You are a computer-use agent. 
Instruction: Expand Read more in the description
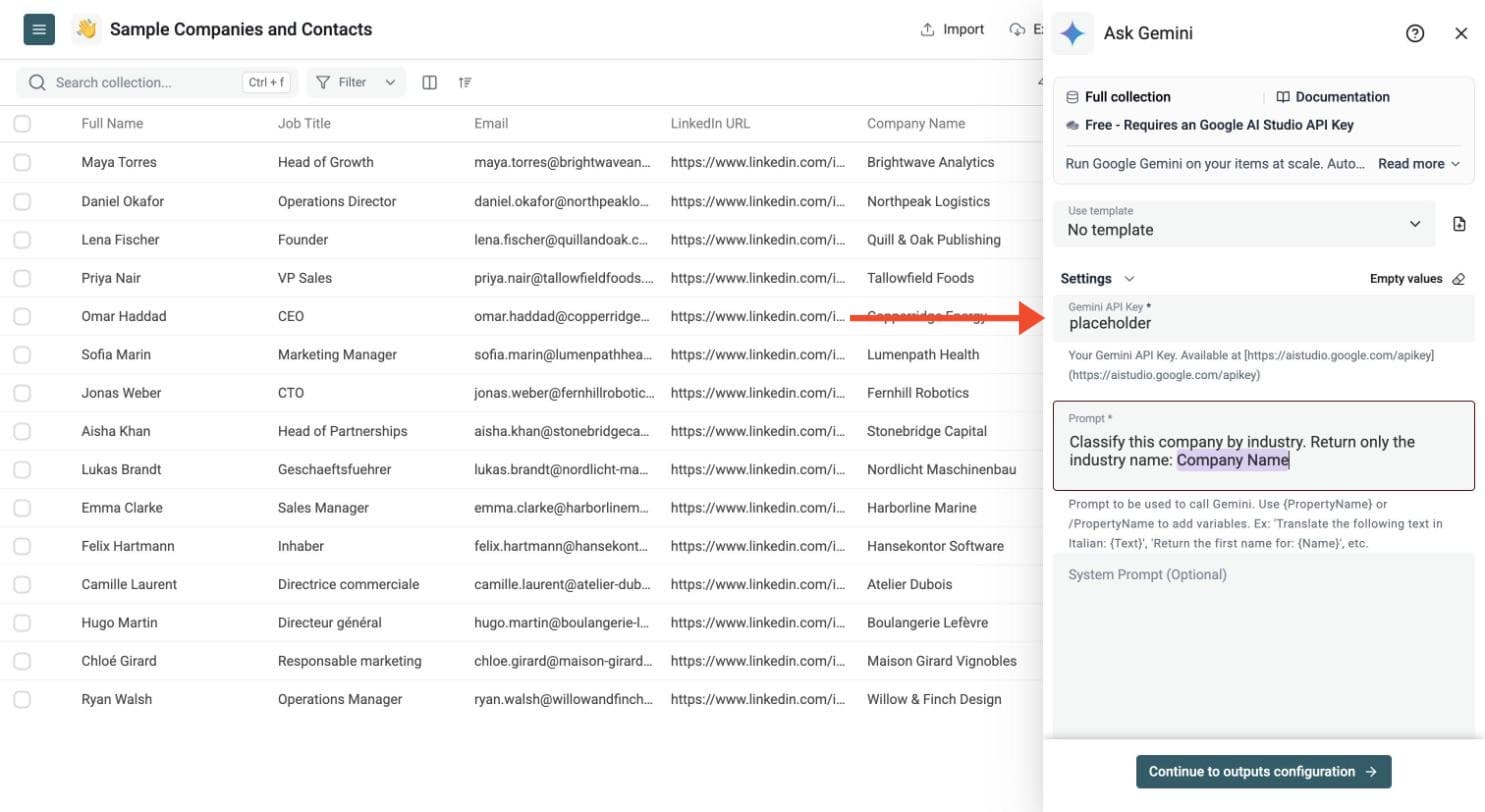(1418, 164)
